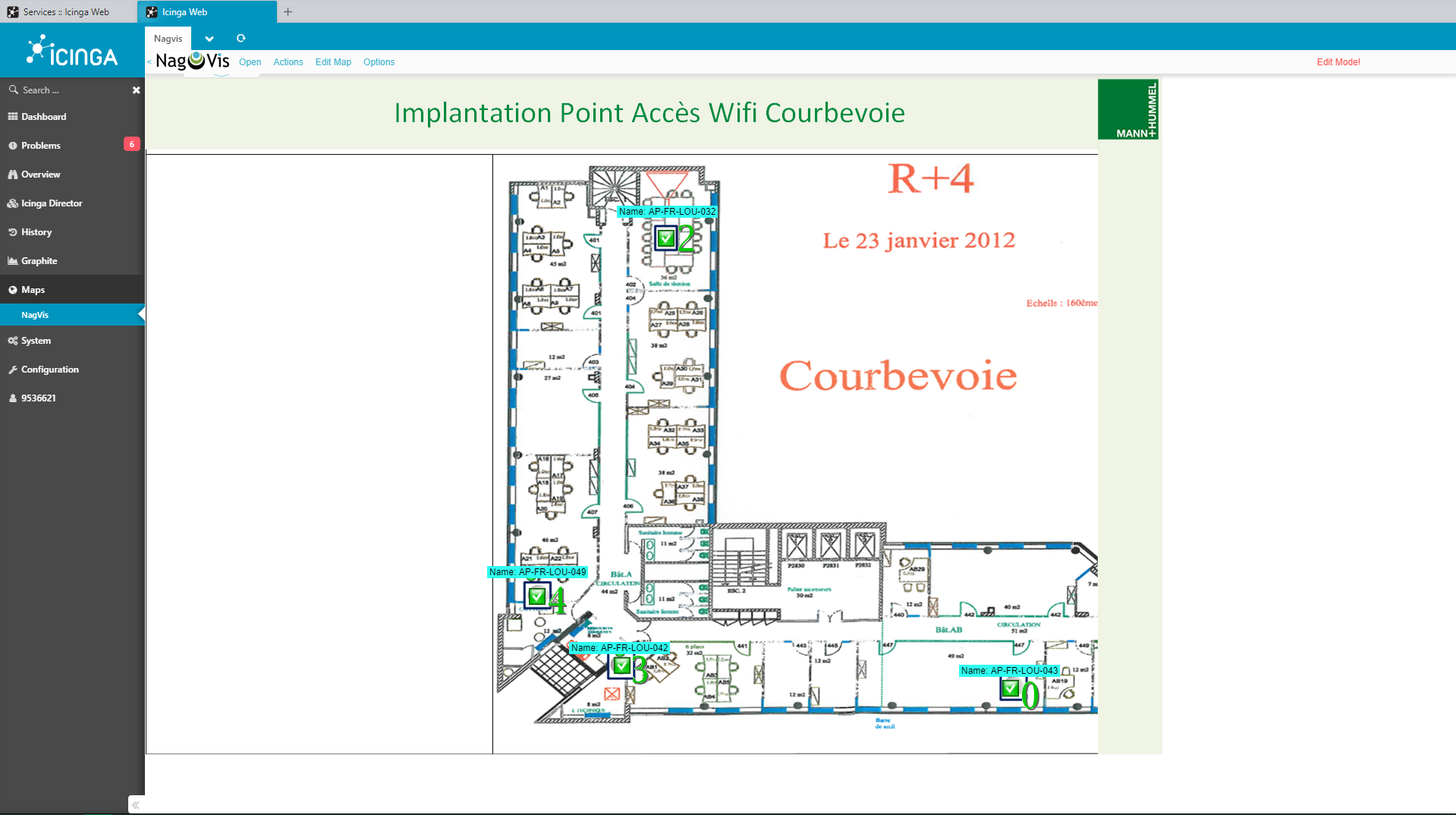Click the AP-FR-LOU-049 green check icon
Image resolution: width=1456 pixels, height=815 pixels.
[x=537, y=596]
